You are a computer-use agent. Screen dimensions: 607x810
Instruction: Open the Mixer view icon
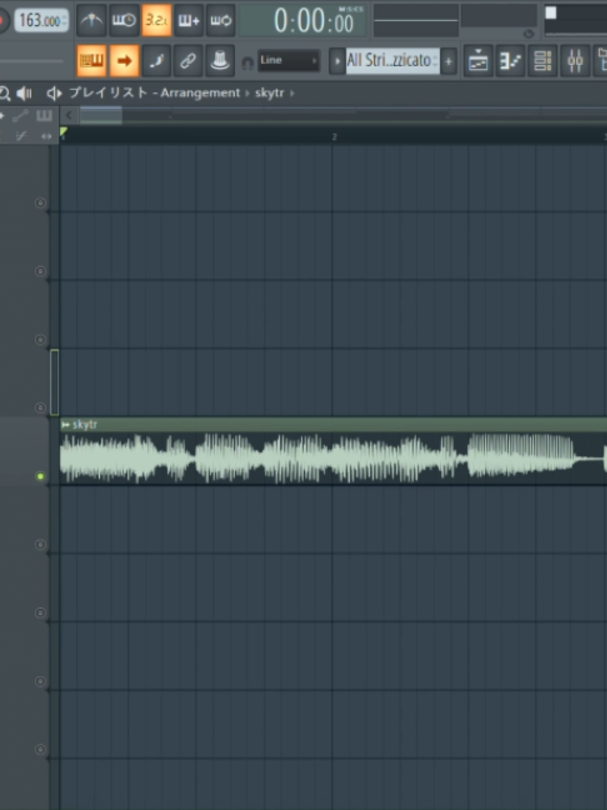click(x=574, y=61)
